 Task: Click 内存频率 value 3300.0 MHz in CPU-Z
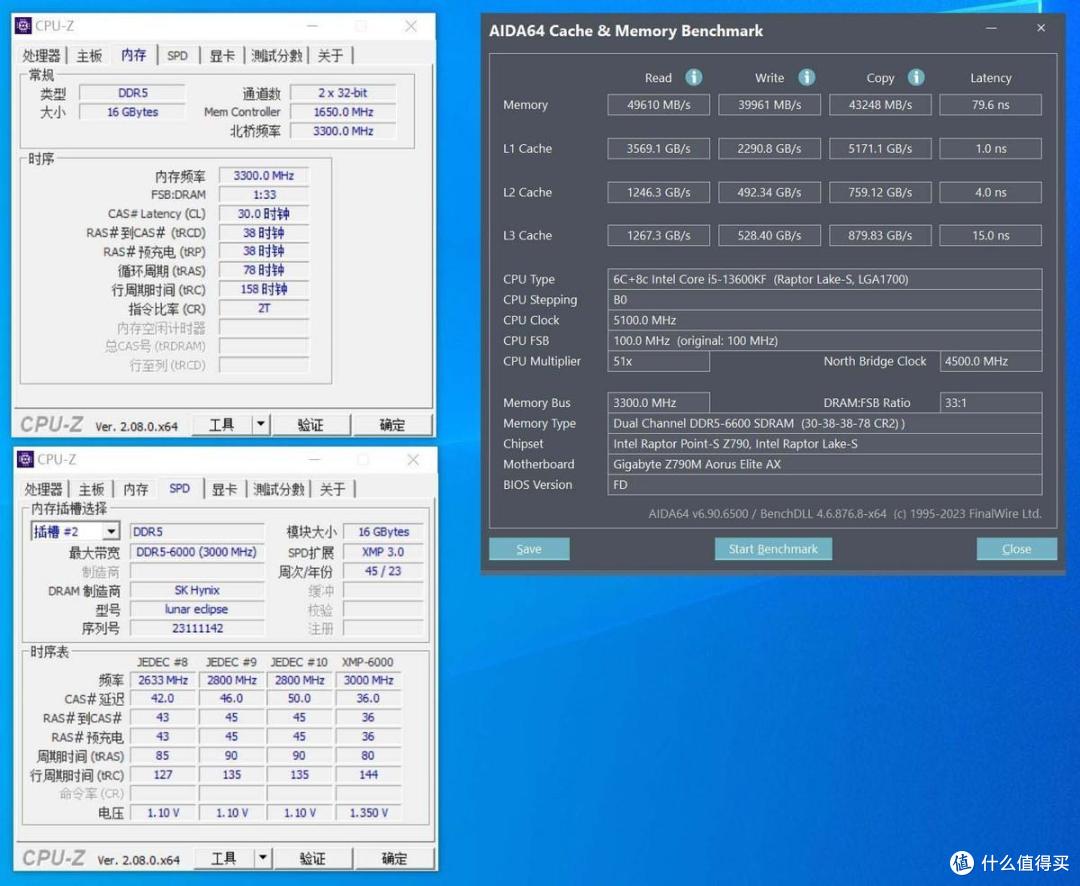(x=264, y=176)
